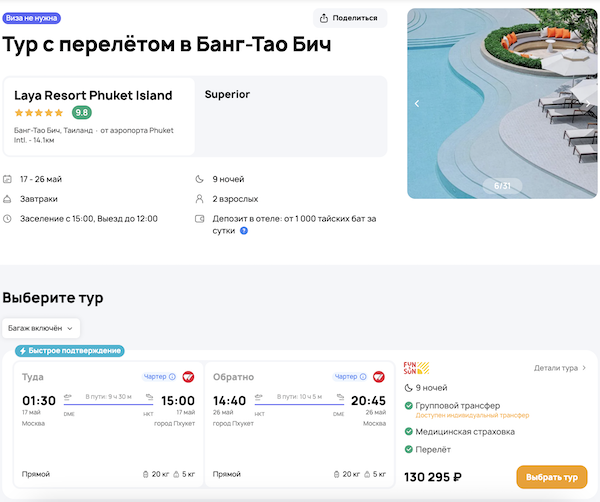
Task: Click the Поделиться share button
Action: tap(350, 18)
